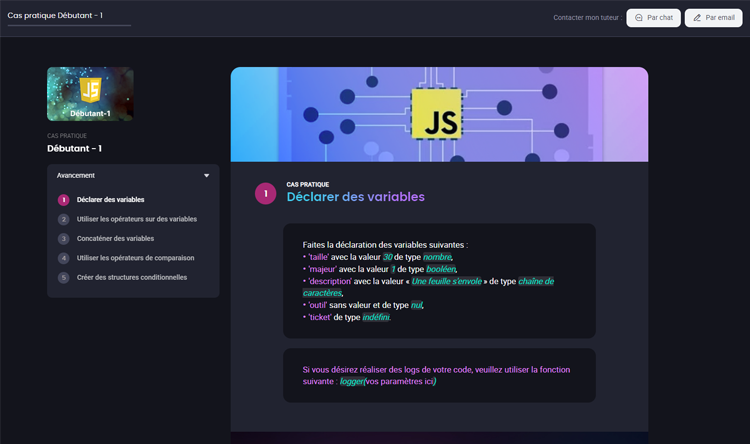The height and width of the screenshot is (444, 750).
Task: Collapse the Avancement panel arrow
Action: (207, 176)
